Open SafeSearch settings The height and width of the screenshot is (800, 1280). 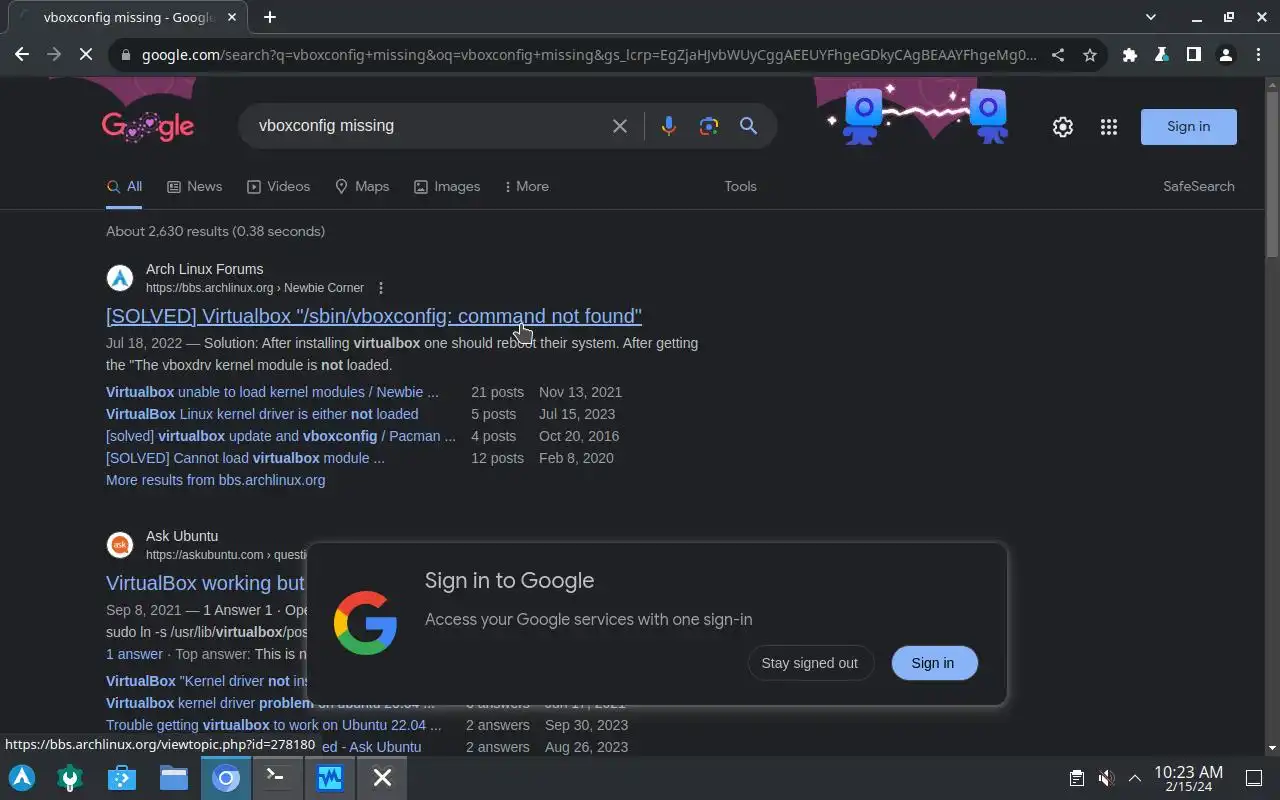[1198, 187]
